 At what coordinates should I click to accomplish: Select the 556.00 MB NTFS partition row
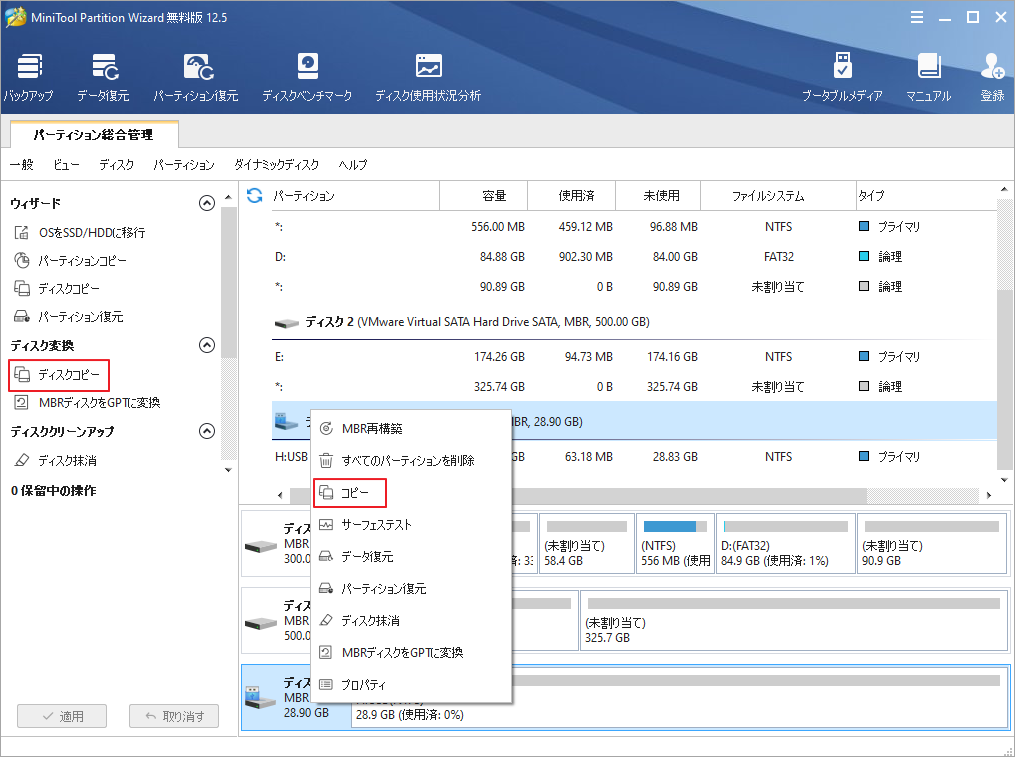pos(634,227)
